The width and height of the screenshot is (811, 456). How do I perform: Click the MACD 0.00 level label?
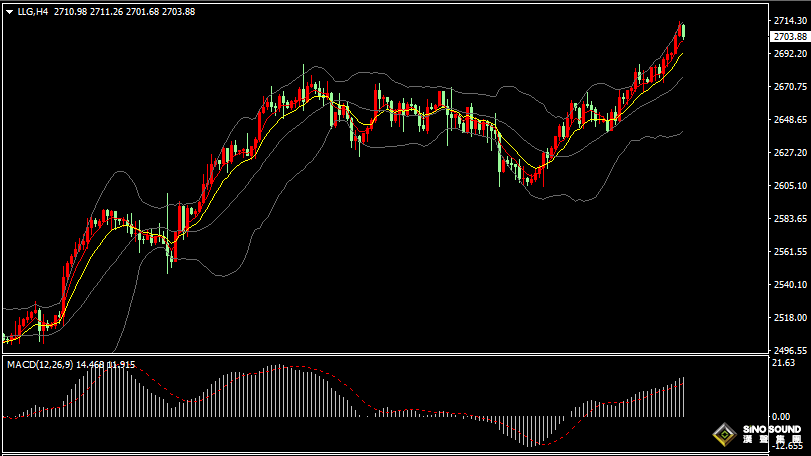pos(781,416)
